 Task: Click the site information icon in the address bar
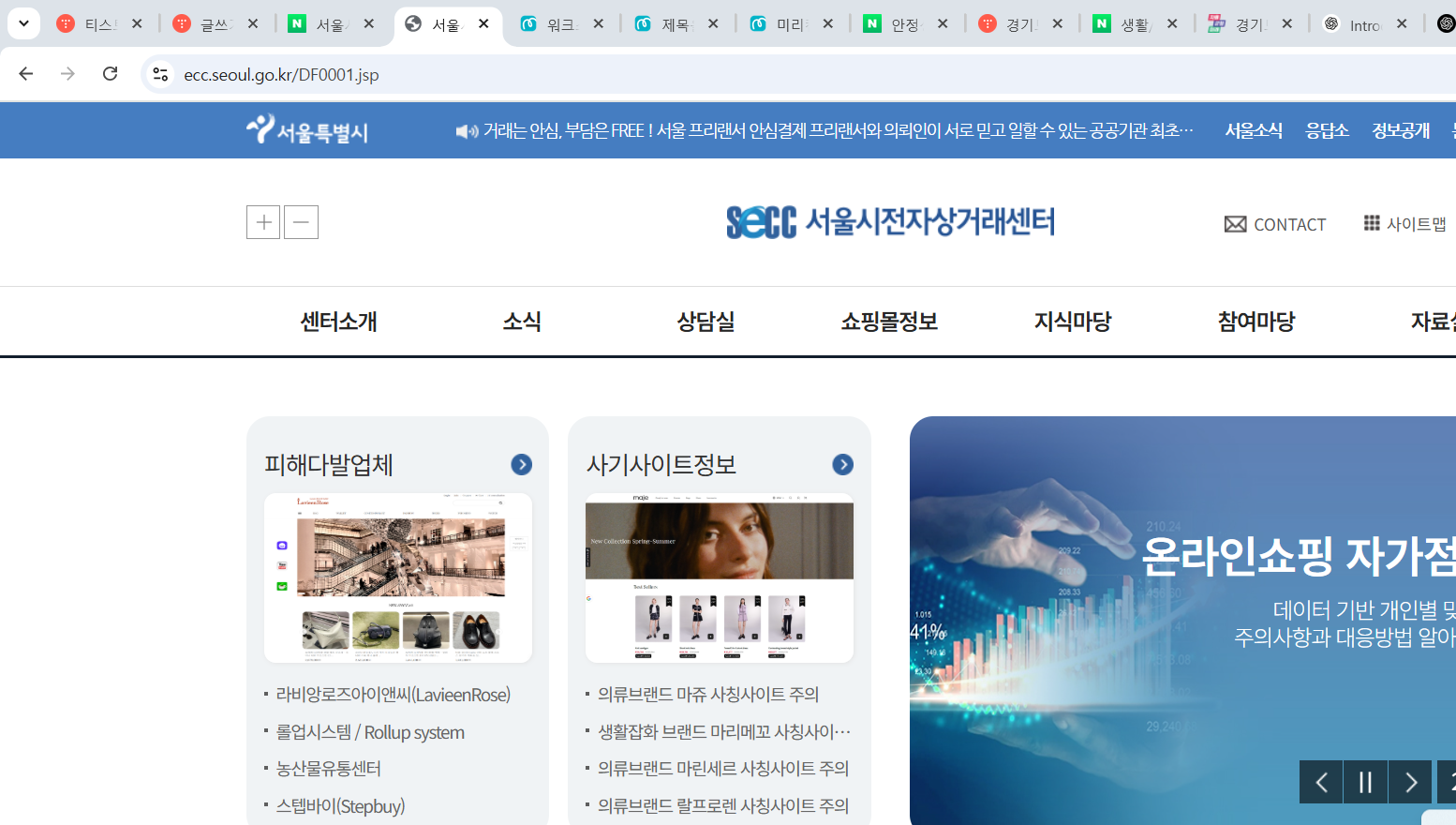click(159, 73)
